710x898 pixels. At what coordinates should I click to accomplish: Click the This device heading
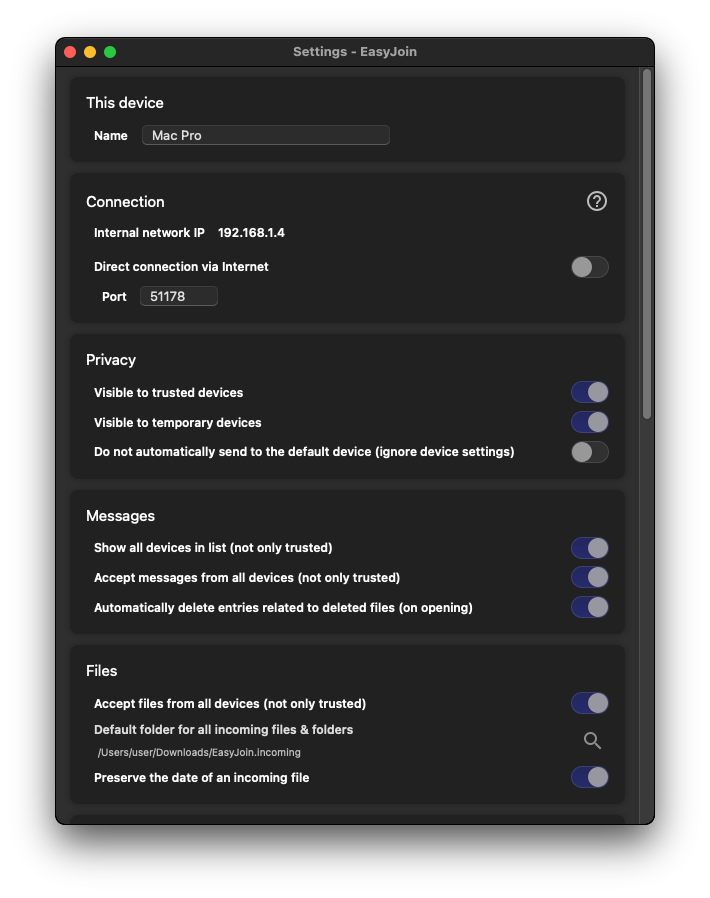coord(125,103)
